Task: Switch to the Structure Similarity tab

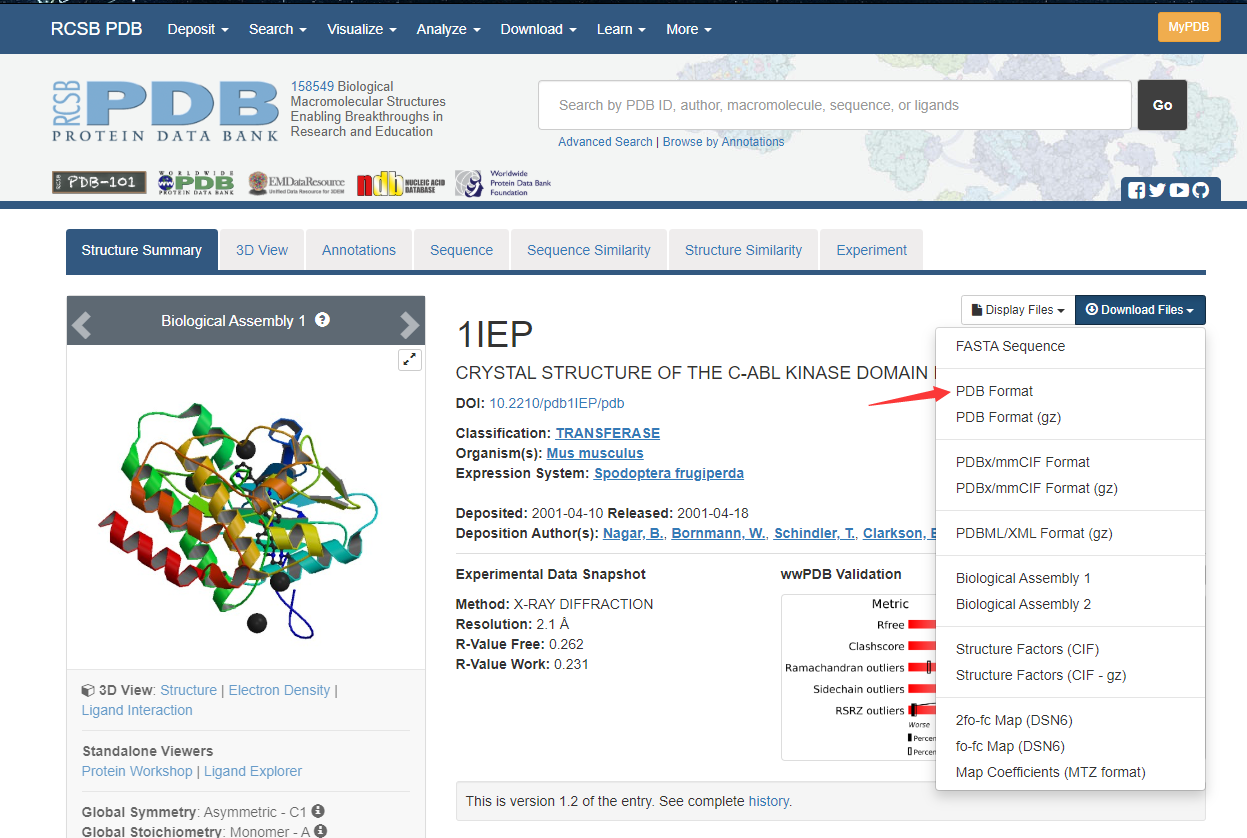Action: click(x=743, y=250)
